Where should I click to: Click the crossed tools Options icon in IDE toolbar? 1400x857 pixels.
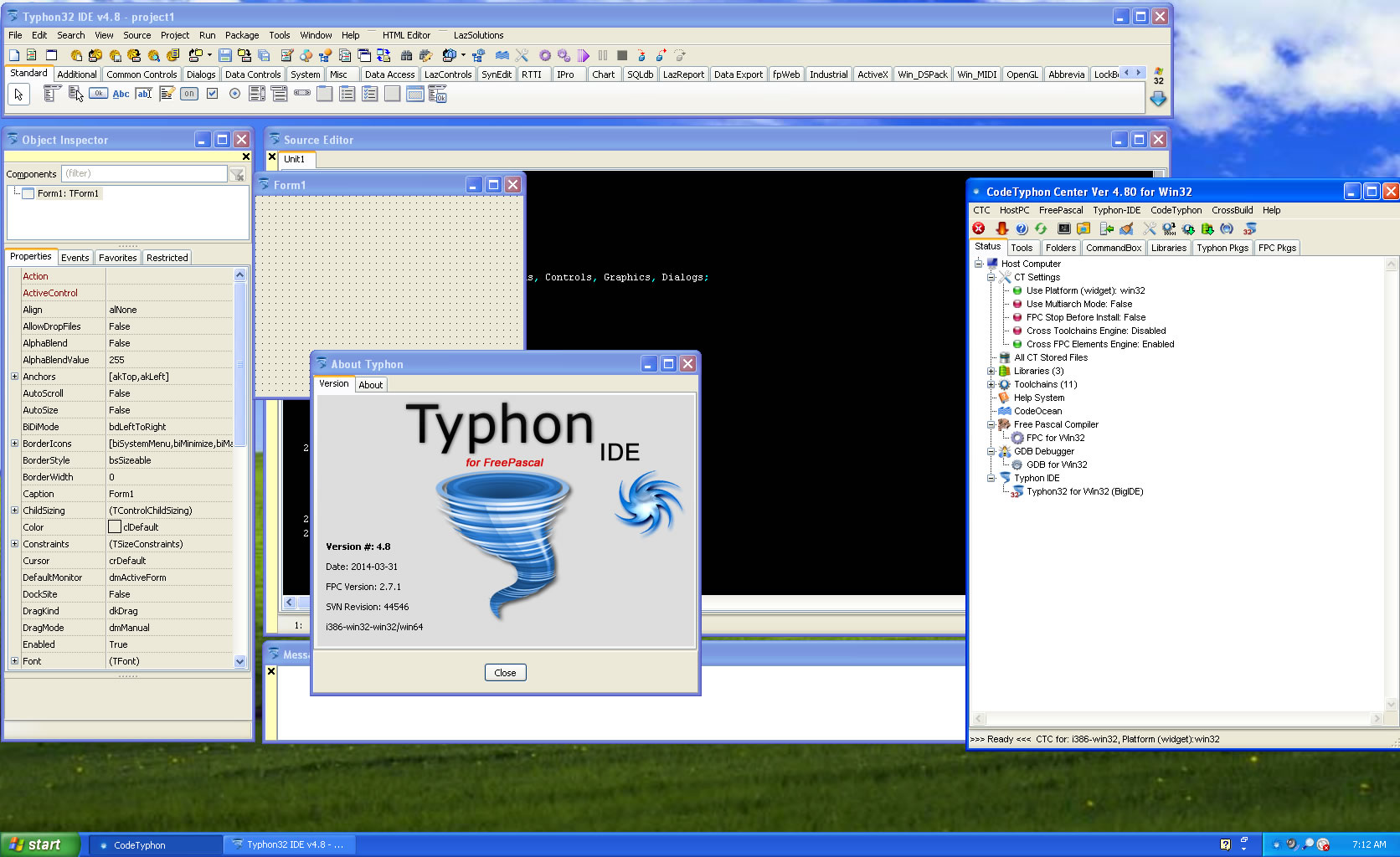tap(522, 55)
